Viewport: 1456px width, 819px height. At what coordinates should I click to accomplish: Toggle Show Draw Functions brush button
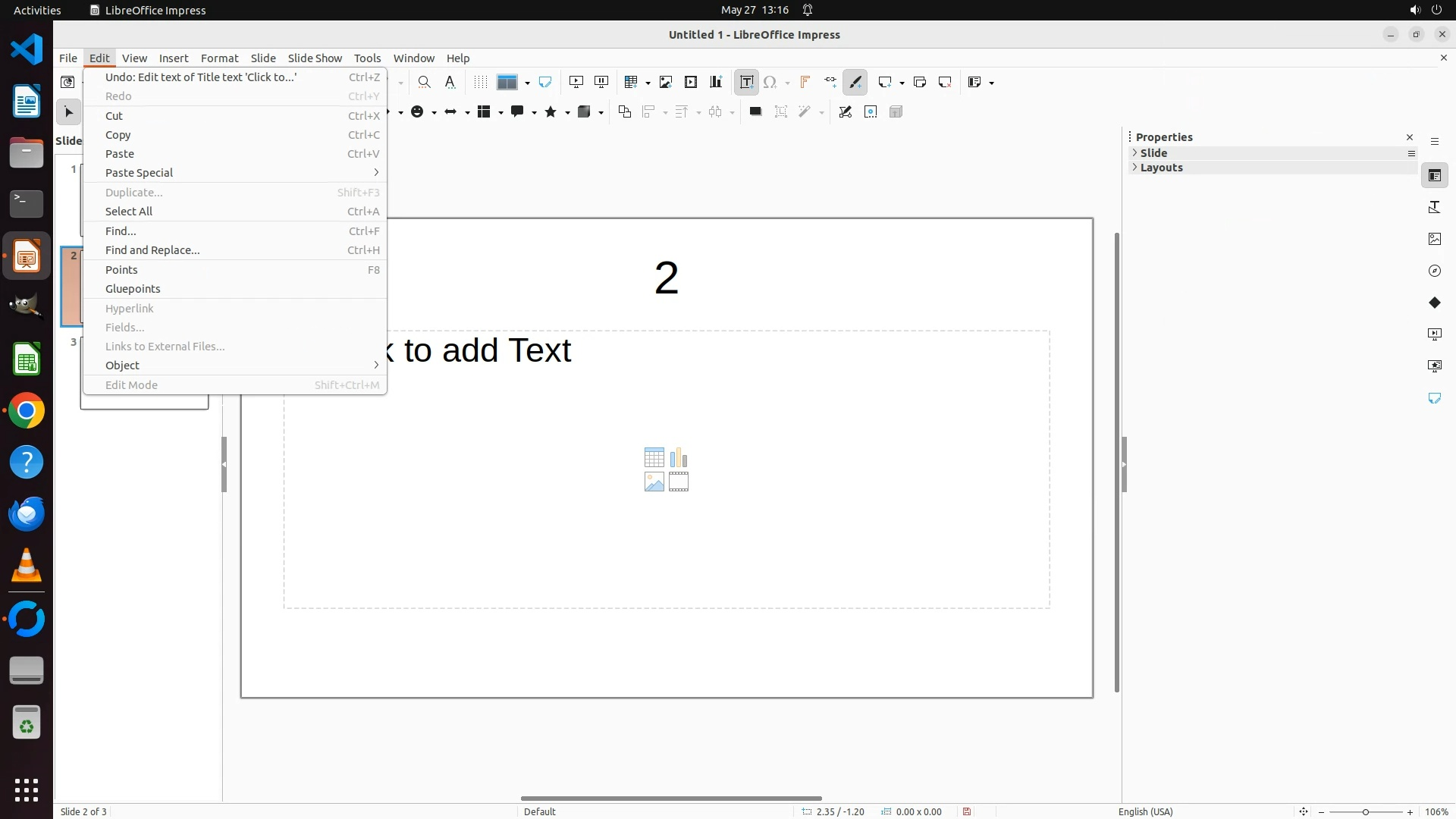coord(855,82)
